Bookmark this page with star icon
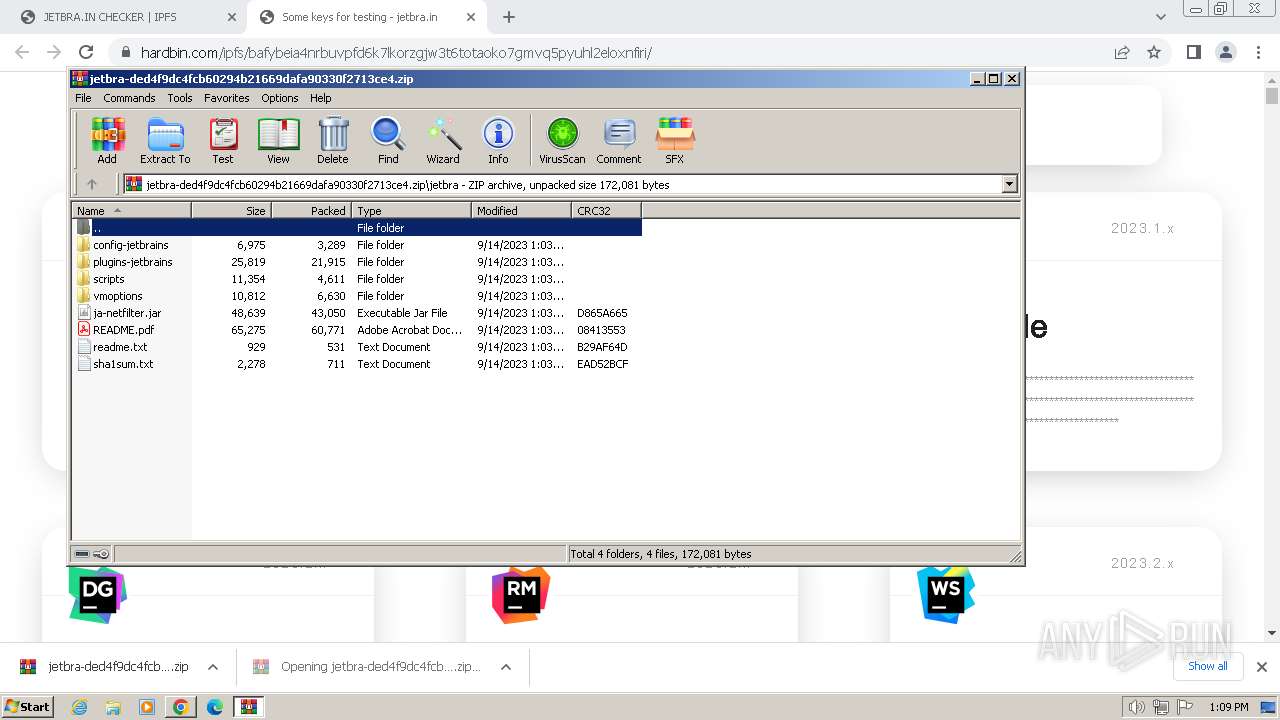Image resolution: width=1280 pixels, height=720 pixels. pyautogui.click(x=1154, y=52)
